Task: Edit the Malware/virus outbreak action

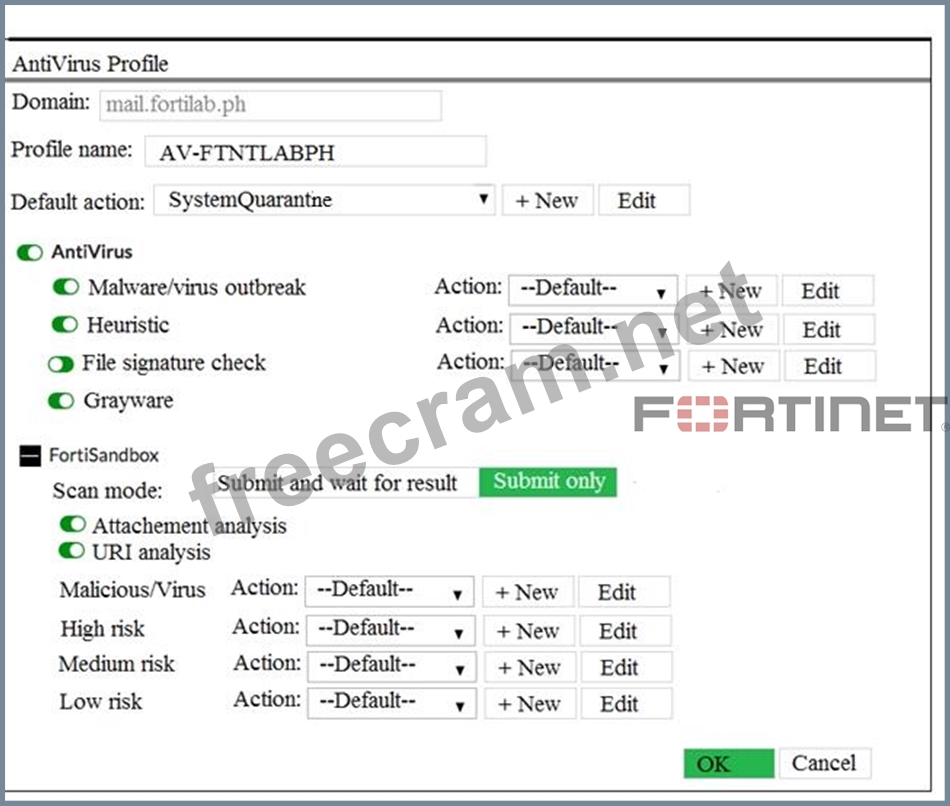Action: (828, 291)
